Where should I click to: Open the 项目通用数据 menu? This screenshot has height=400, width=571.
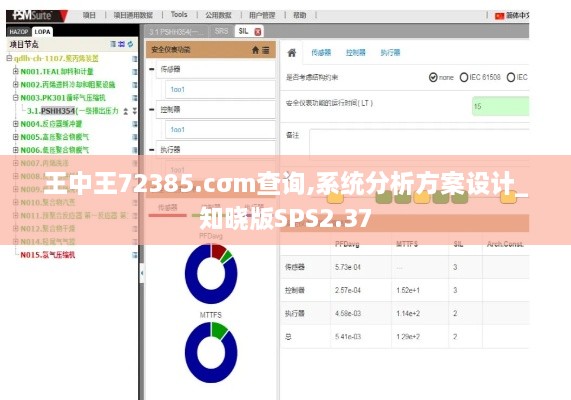pyautogui.click(x=133, y=15)
